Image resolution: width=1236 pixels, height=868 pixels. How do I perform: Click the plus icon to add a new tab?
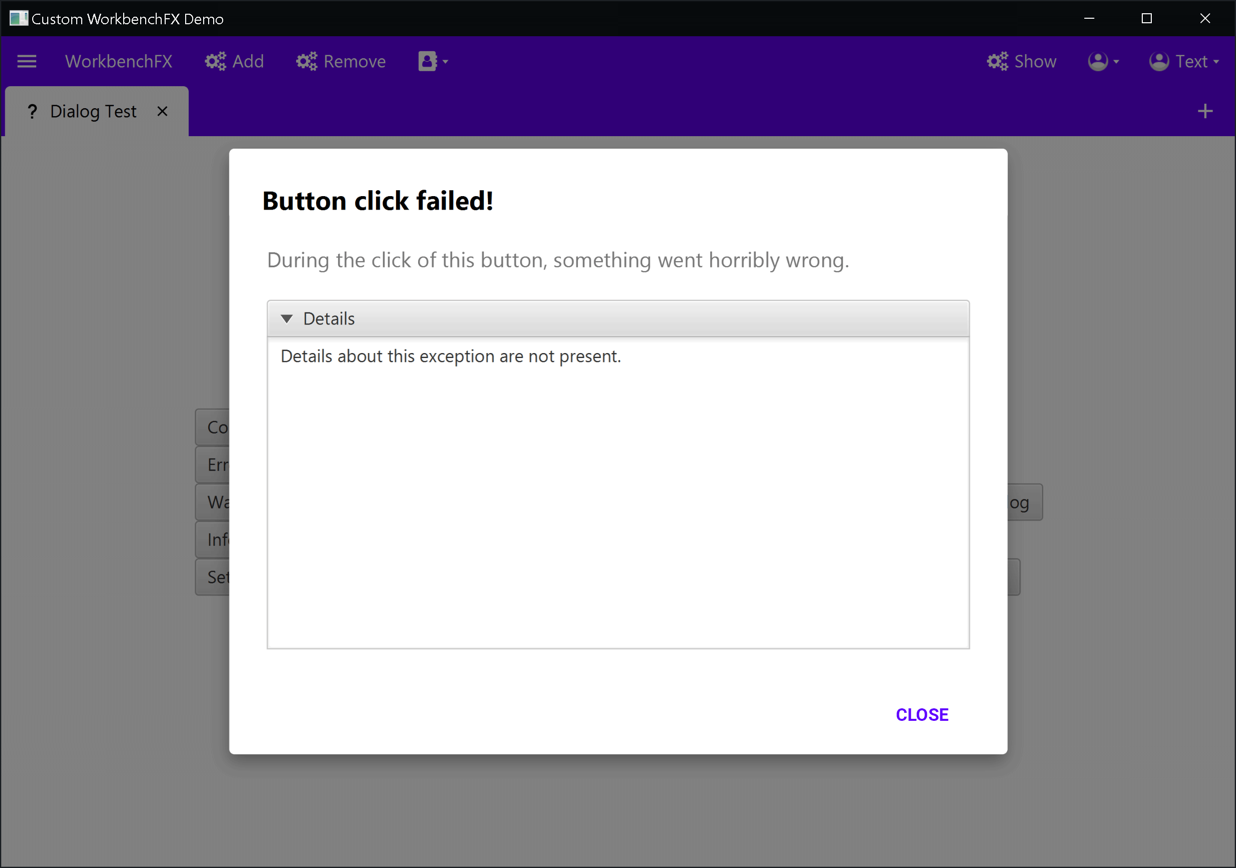point(1205,111)
